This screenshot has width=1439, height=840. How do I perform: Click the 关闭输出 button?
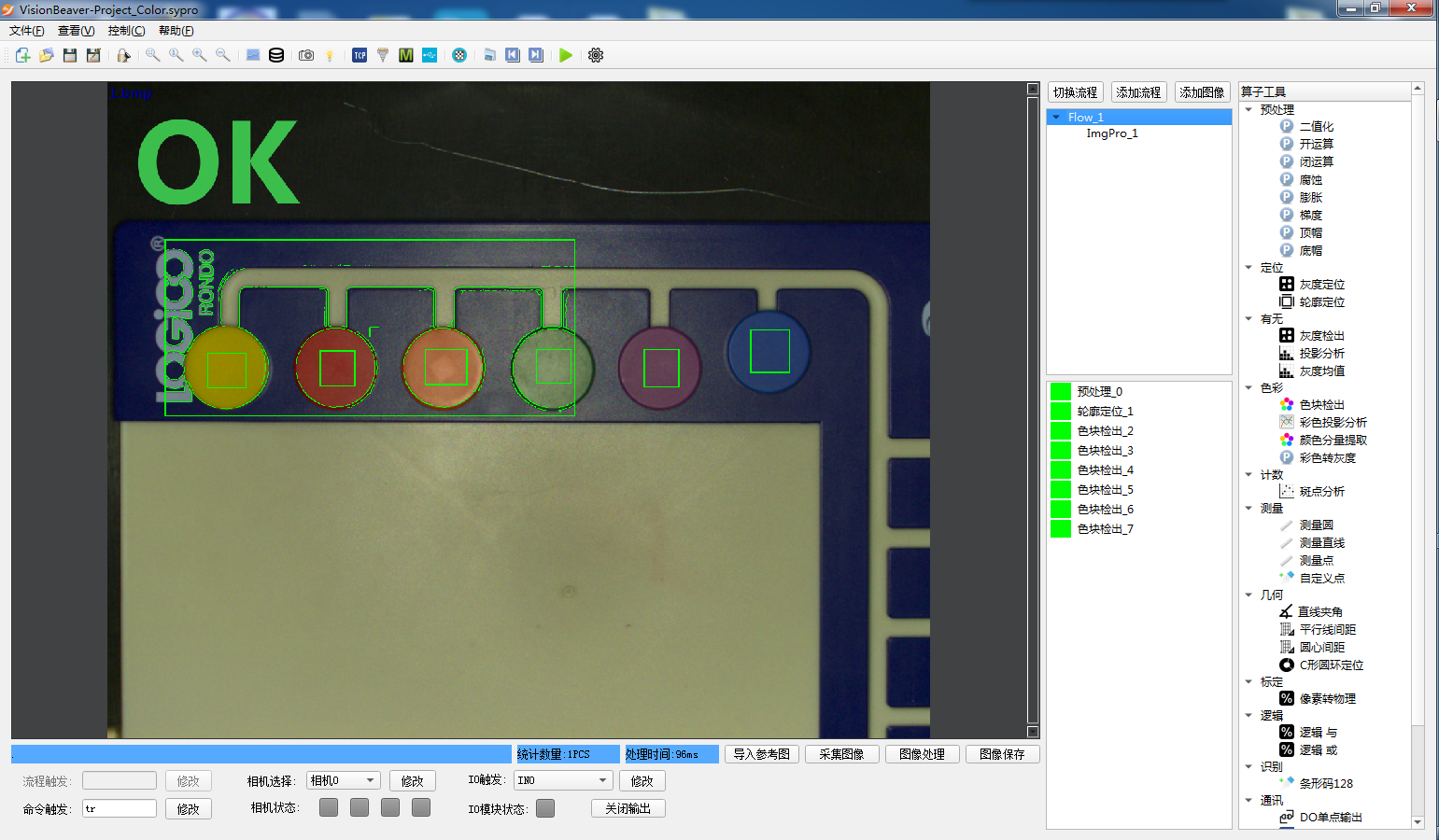pos(628,808)
